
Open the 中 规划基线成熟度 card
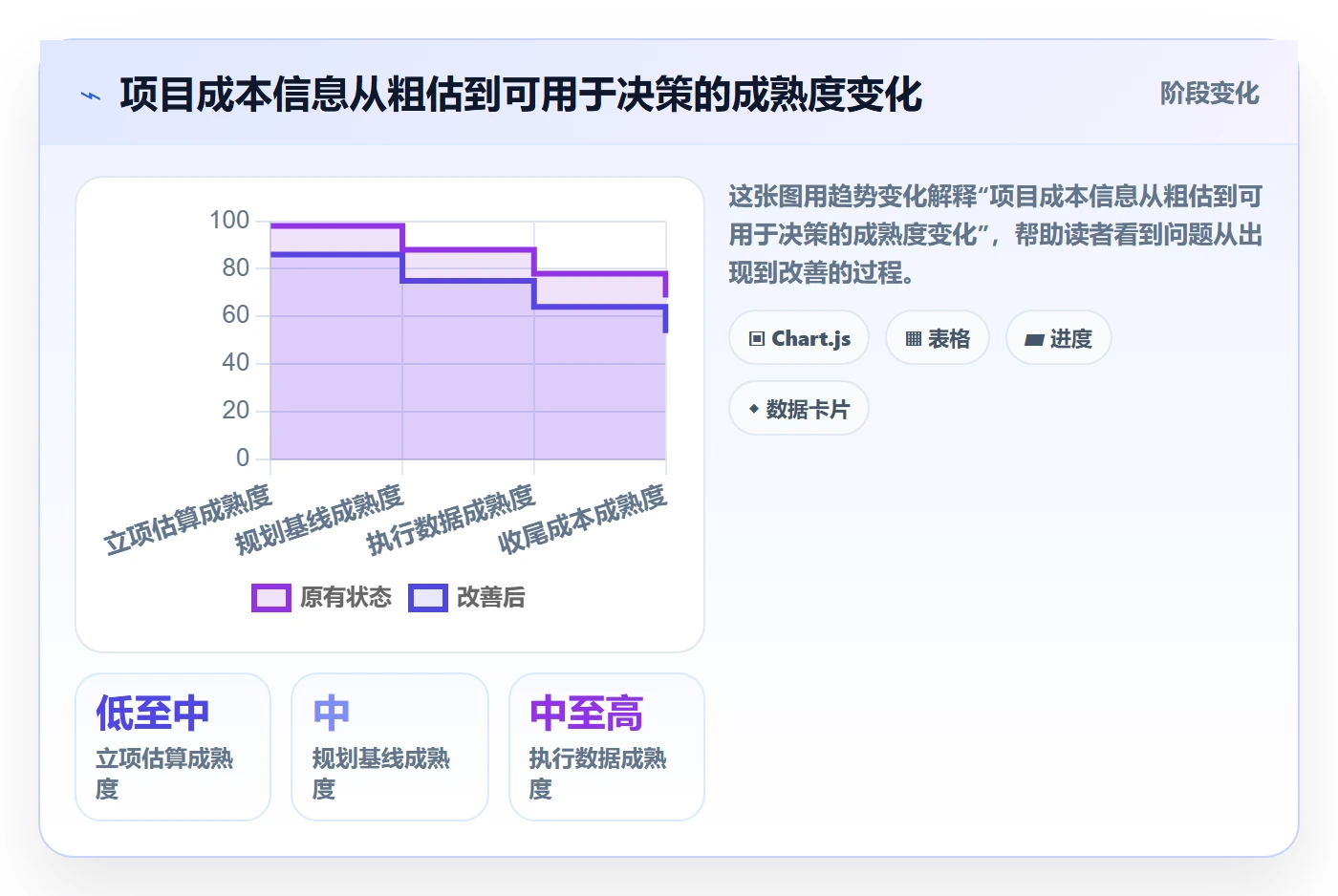390,747
